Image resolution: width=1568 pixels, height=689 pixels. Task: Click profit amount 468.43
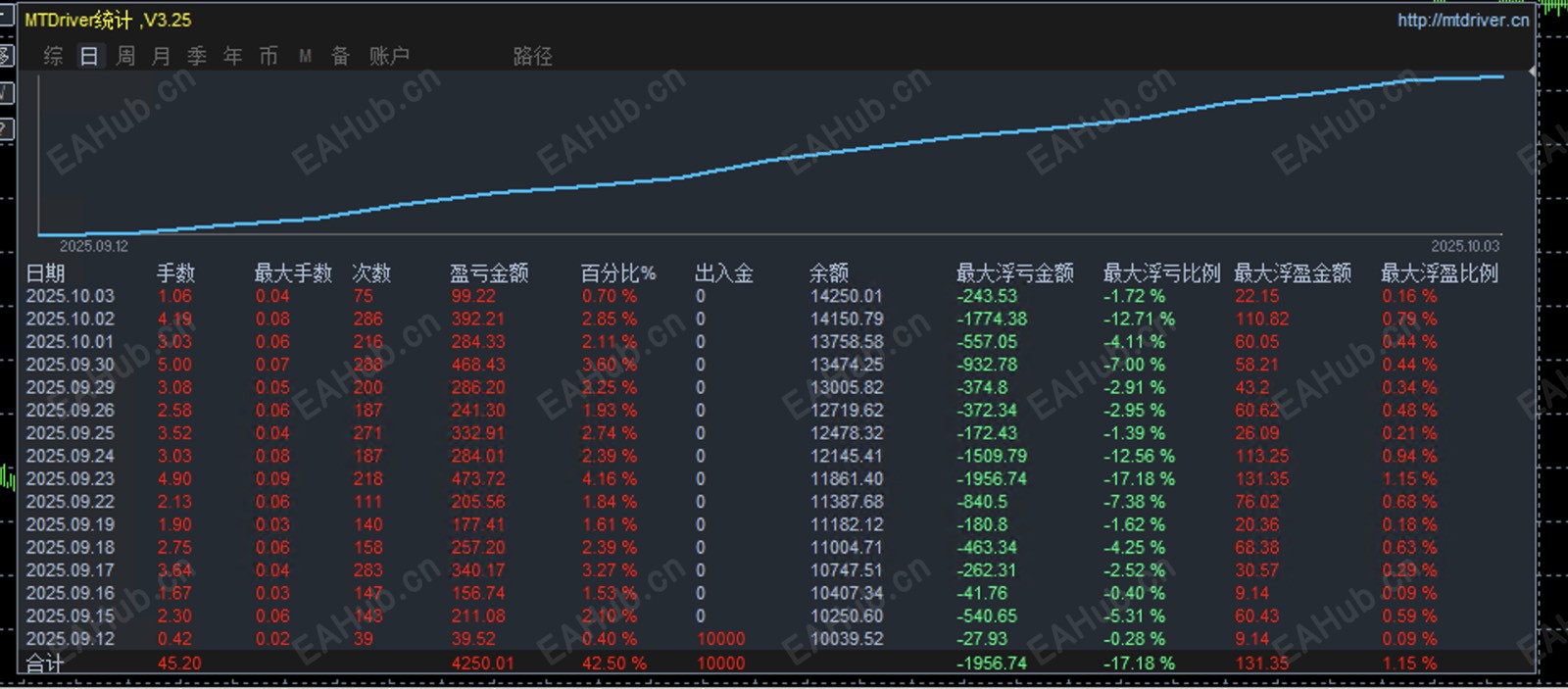point(478,365)
